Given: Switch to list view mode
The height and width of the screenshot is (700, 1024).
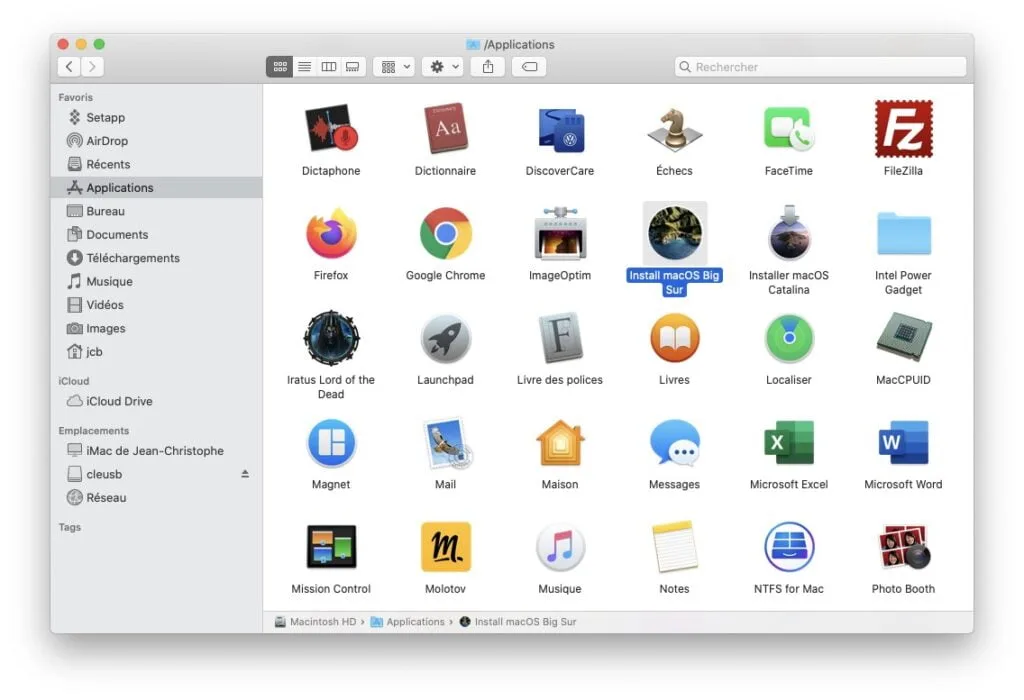Looking at the screenshot, I should click(x=304, y=67).
